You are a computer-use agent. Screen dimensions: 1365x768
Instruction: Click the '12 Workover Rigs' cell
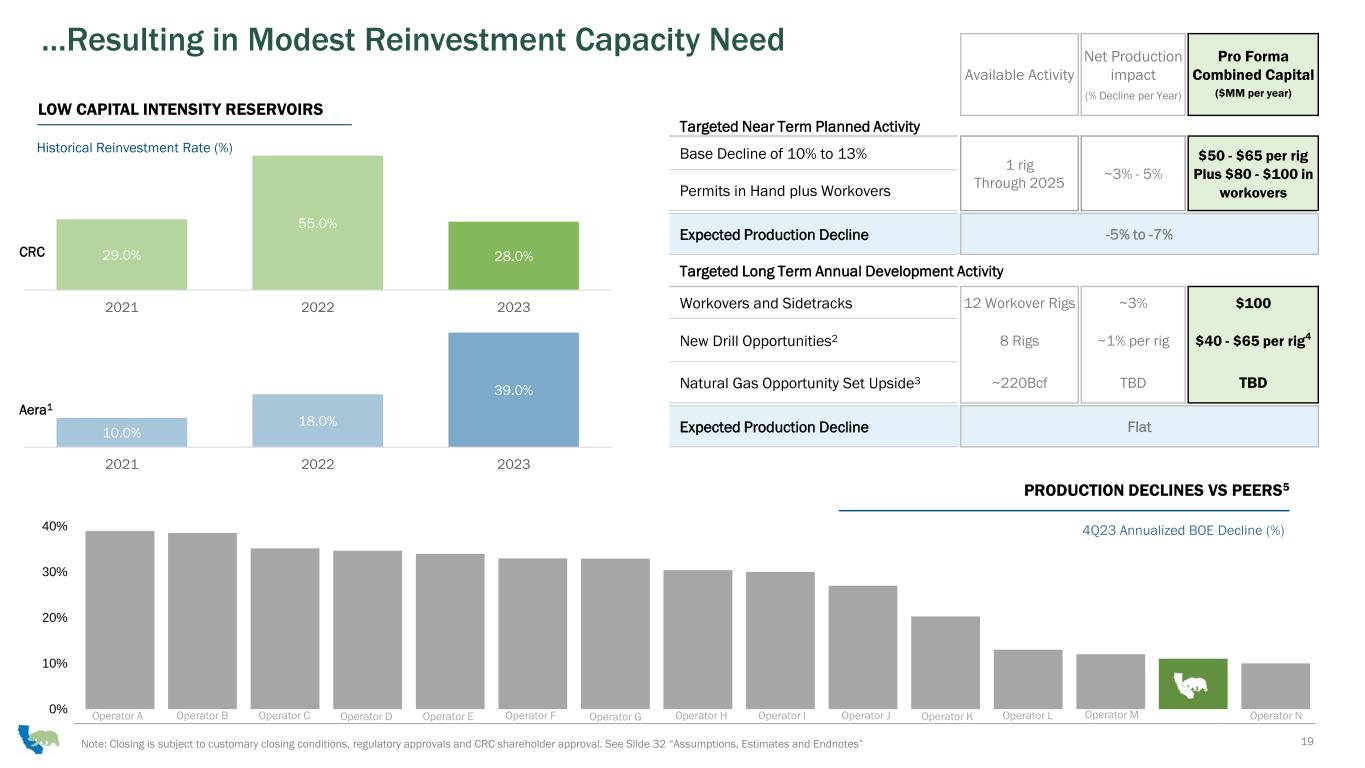click(x=1019, y=303)
